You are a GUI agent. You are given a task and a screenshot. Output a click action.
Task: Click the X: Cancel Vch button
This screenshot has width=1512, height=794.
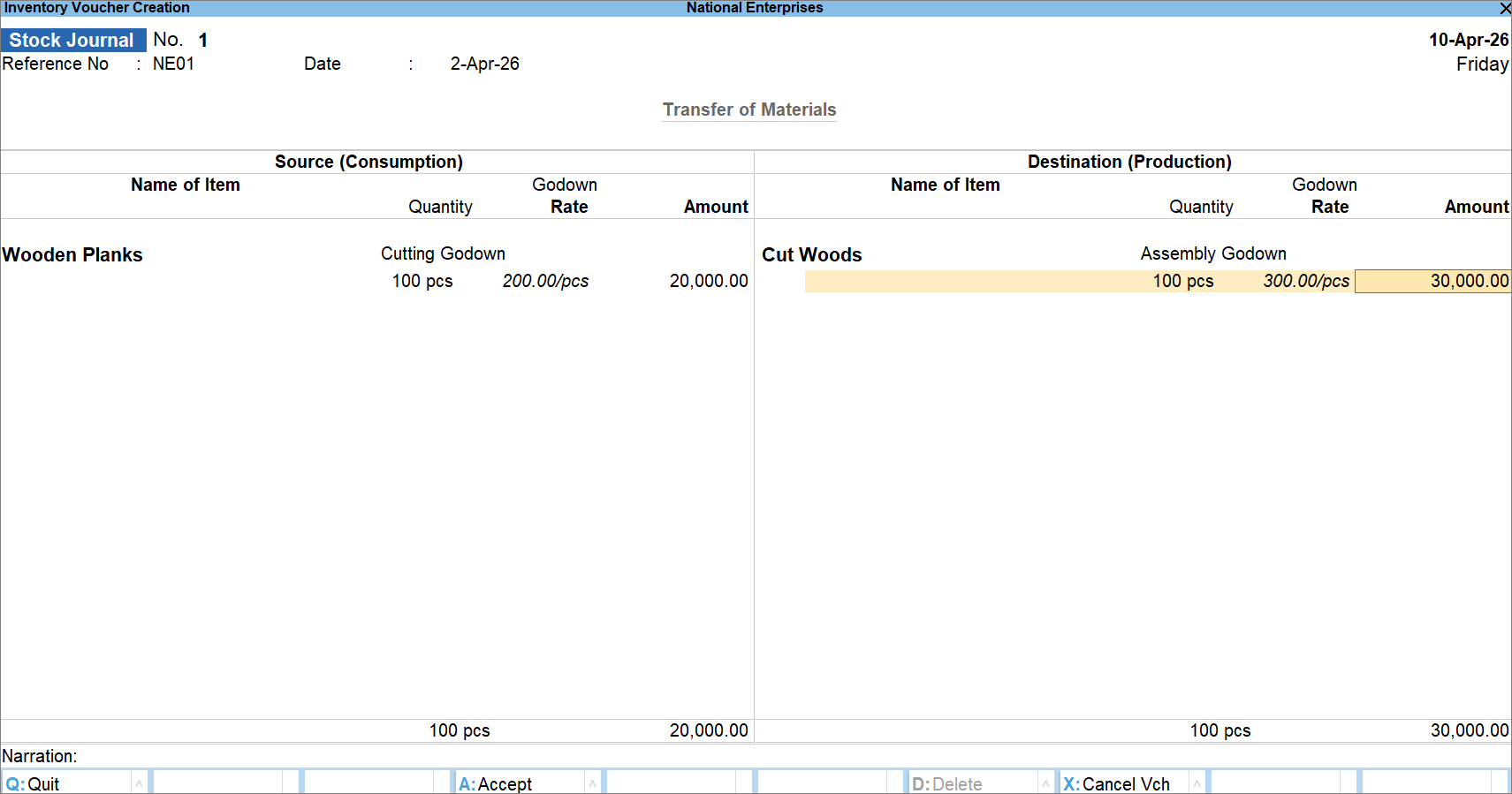point(1125,783)
